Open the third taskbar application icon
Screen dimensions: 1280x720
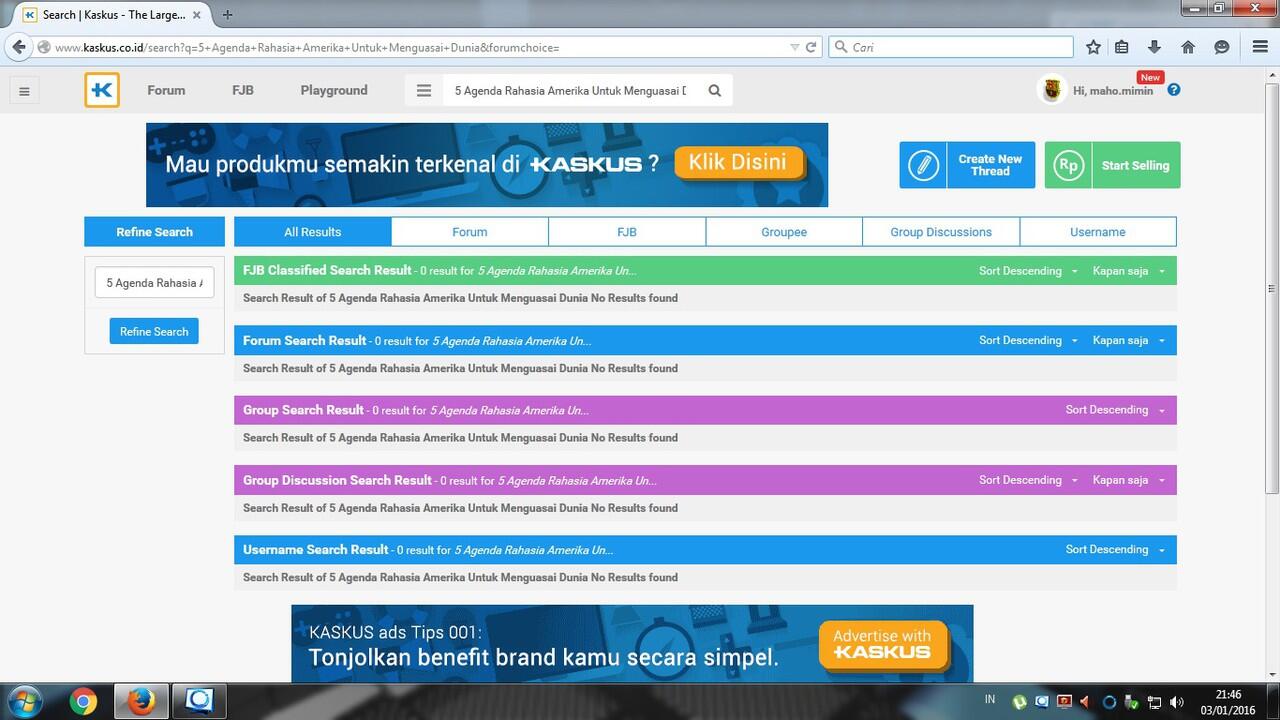tap(199, 701)
